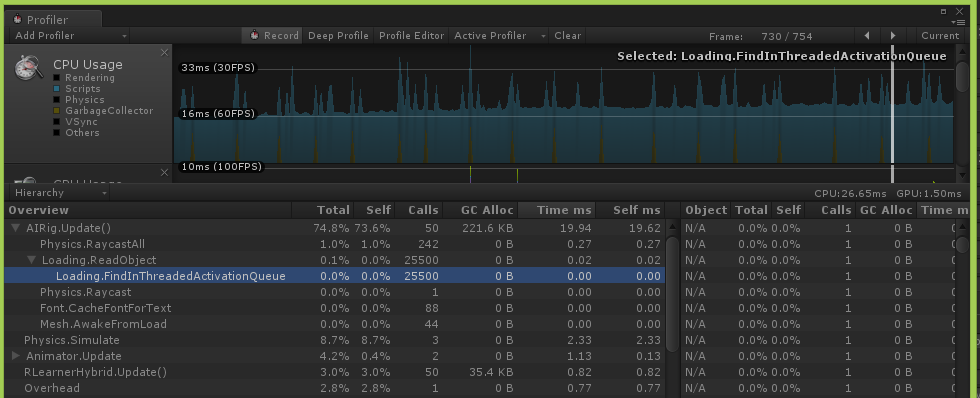Viewport: 980px width, 398px height.
Task: Toggle Profile Editor option
Action: [x=411, y=36]
